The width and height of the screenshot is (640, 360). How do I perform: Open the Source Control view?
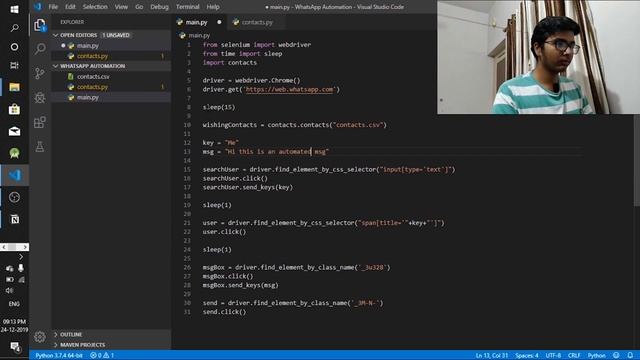click(x=40, y=73)
